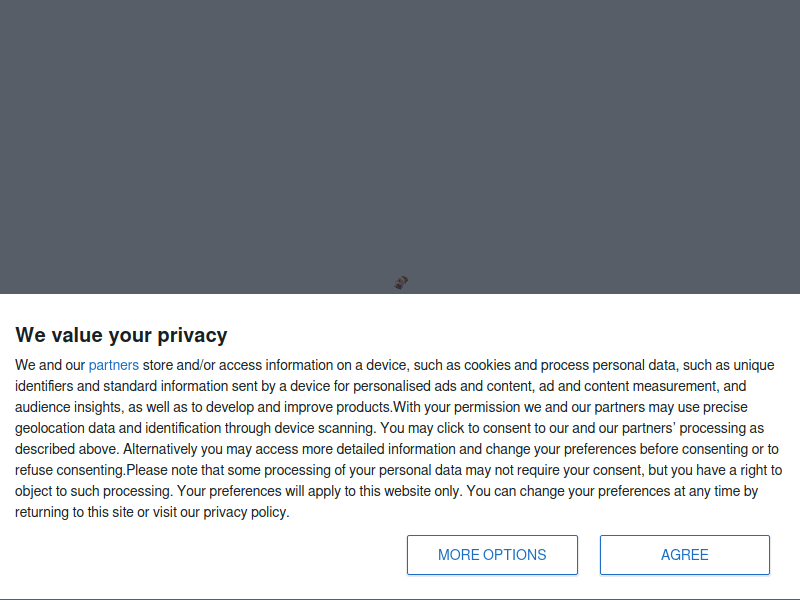Select MORE OPTIONS to change consent settings
The image size is (800, 600).
(492, 555)
